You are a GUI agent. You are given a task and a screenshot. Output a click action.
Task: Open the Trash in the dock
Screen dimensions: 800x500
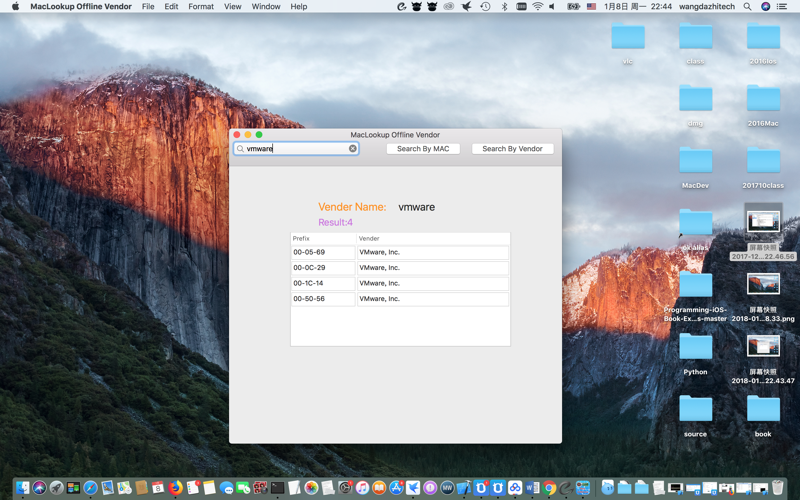(777, 488)
